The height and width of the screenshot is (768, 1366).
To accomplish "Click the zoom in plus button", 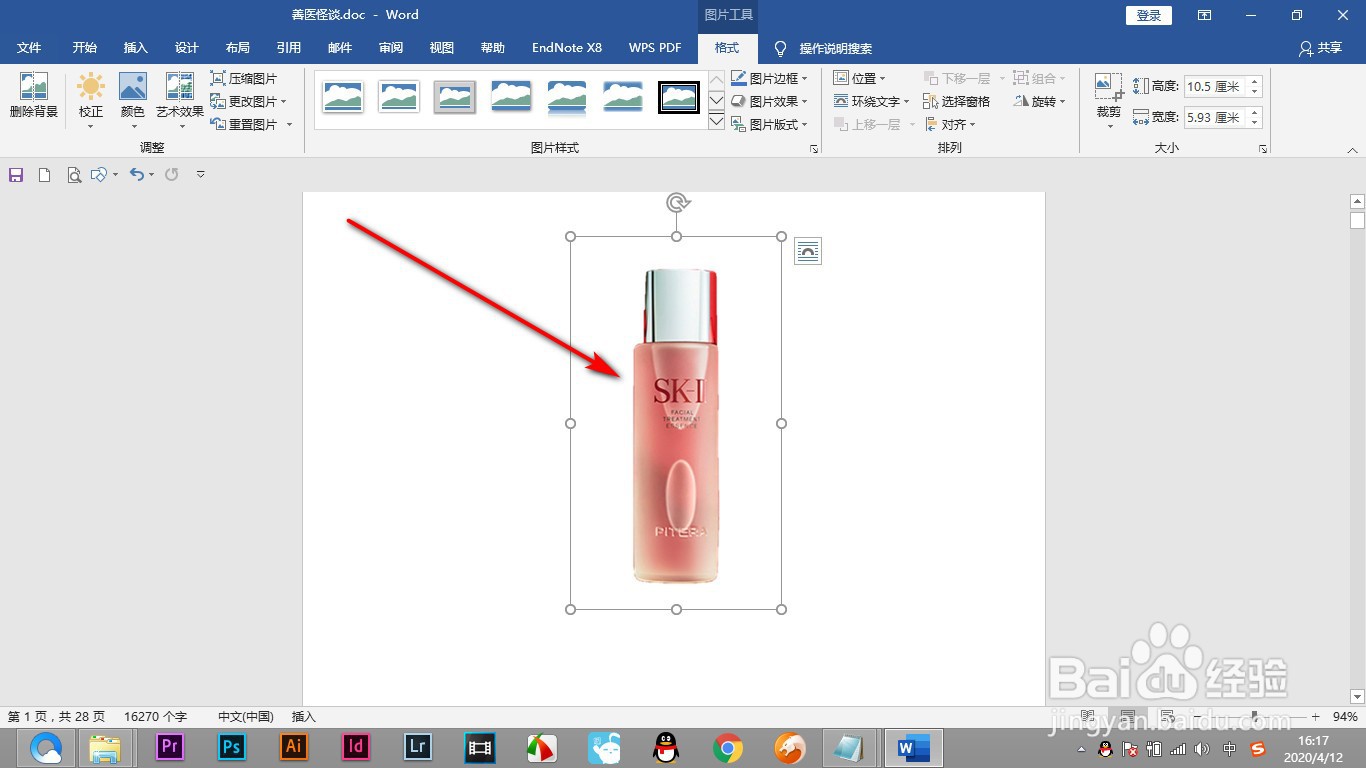I will [x=1315, y=717].
